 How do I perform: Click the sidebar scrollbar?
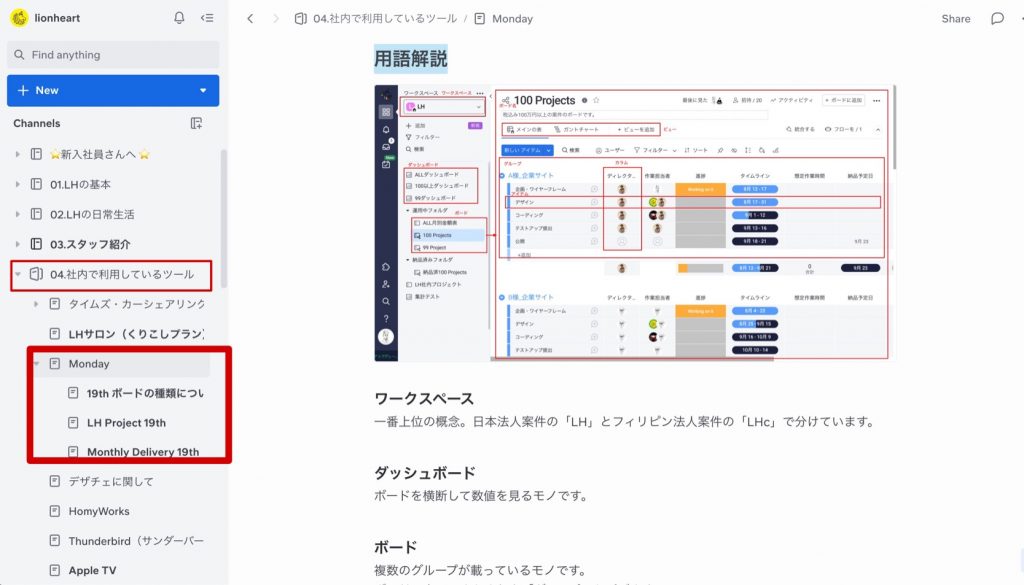pos(224,219)
